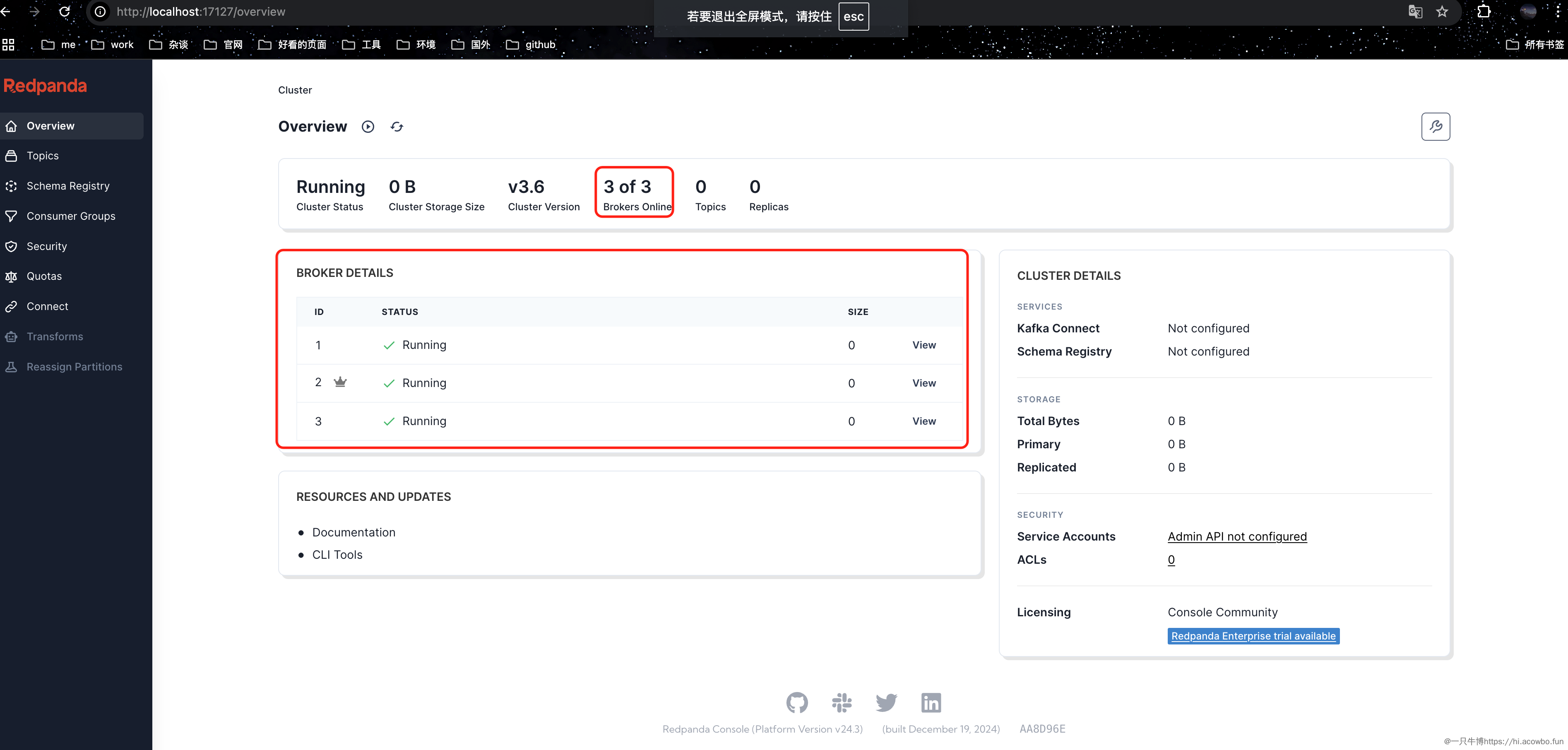Open the GitHub footer icon
Image resolution: width=1568 pixels, height=750 pixels.
coord(797,702)
